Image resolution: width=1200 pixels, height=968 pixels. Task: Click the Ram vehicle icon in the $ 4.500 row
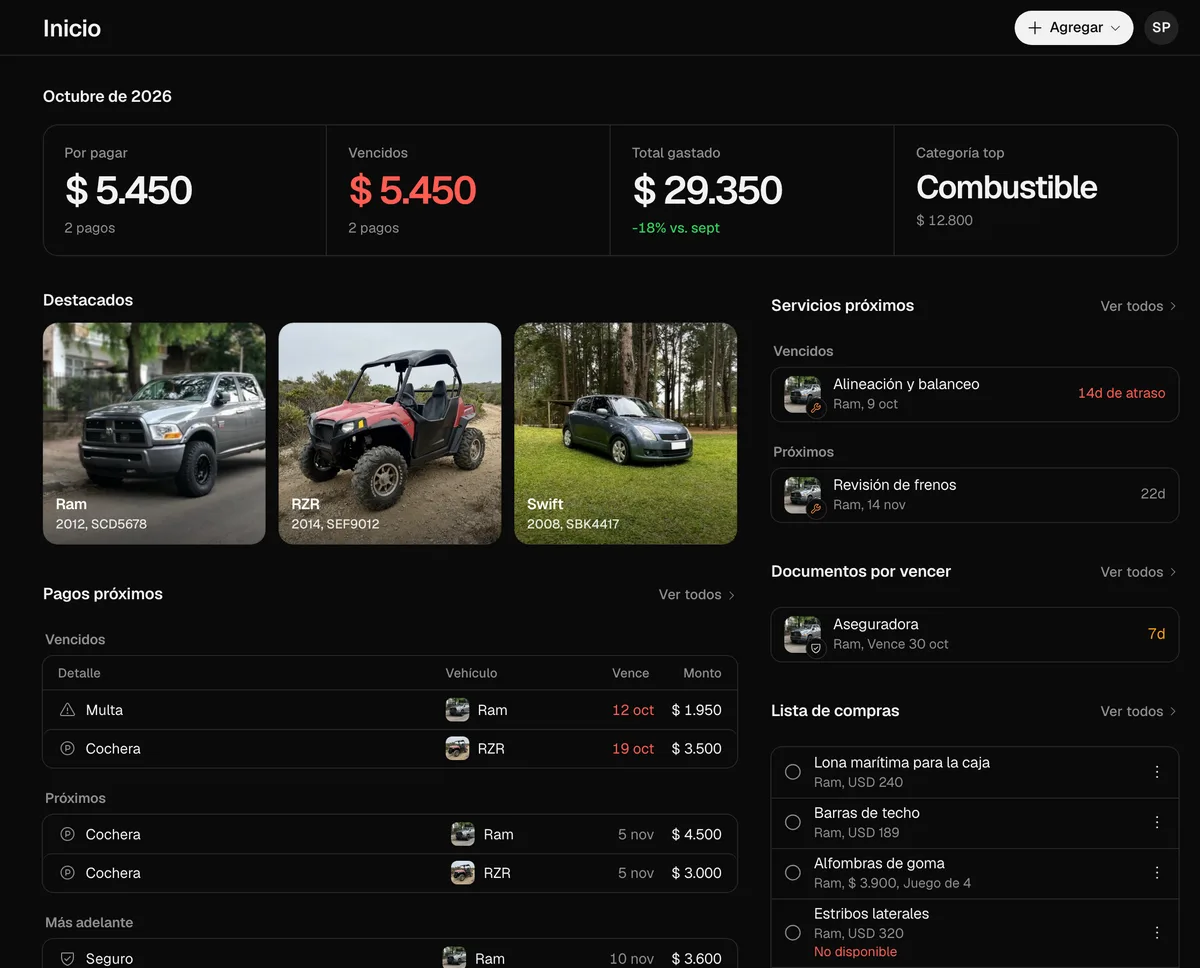(463, 834)
